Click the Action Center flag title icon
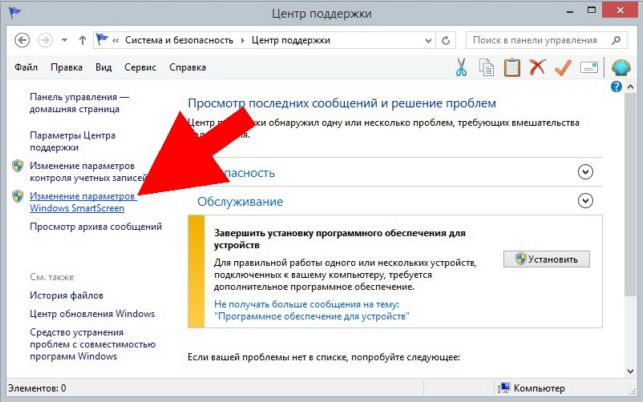643x402 pixels. pos(15,13)
